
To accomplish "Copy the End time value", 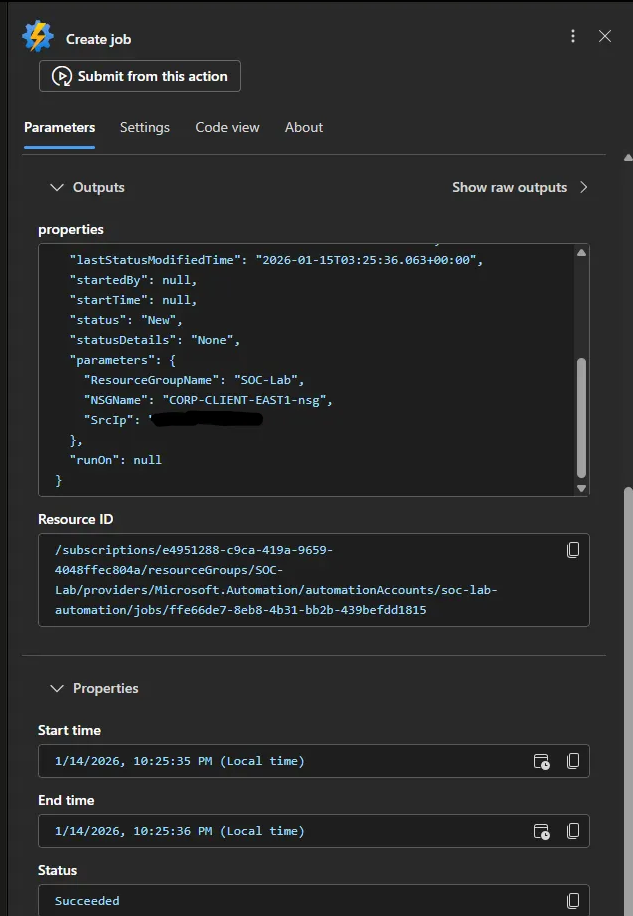I will point(573,831).
